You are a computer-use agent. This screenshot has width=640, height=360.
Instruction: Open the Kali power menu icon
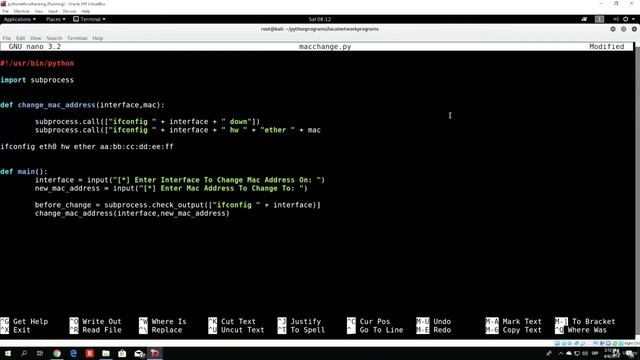625,19
